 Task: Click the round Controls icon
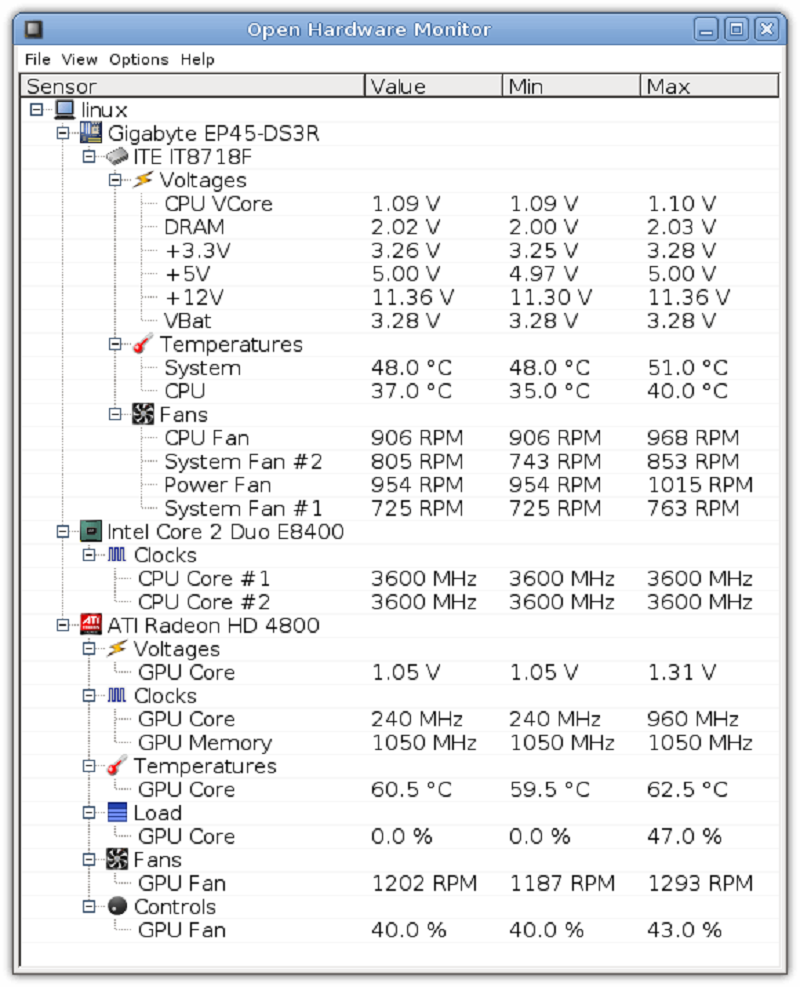point(117,906)
